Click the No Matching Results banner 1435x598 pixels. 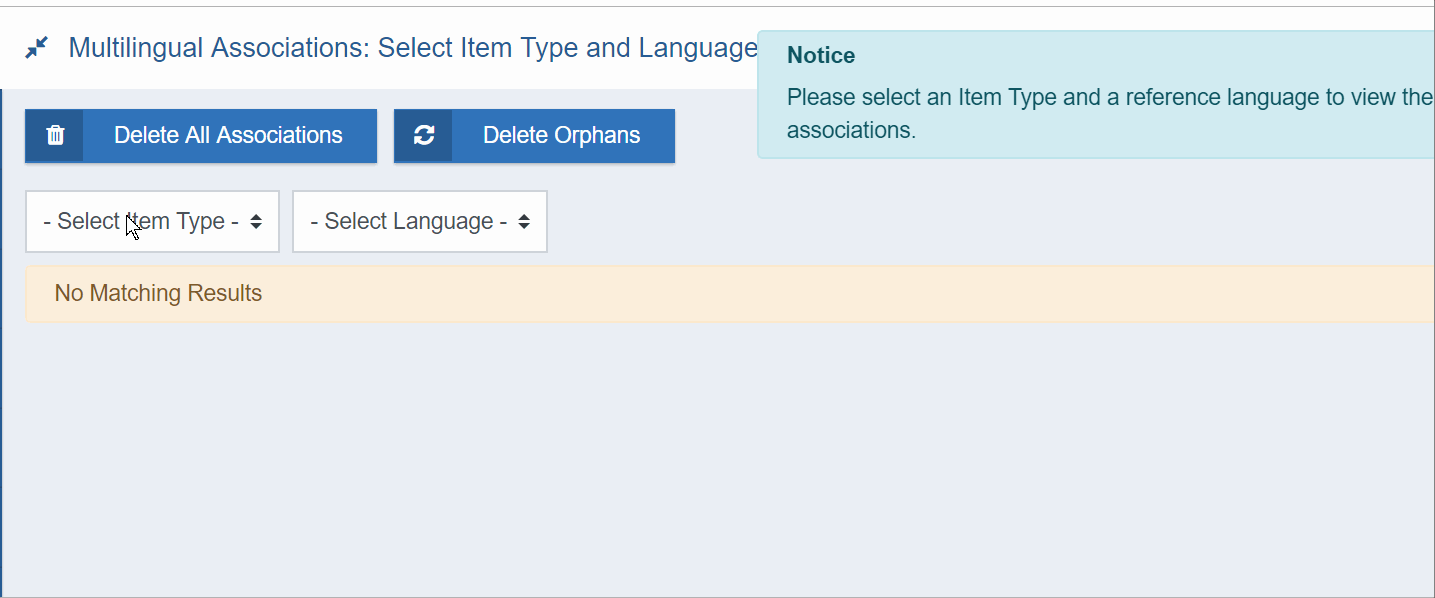tap(729, 294)
